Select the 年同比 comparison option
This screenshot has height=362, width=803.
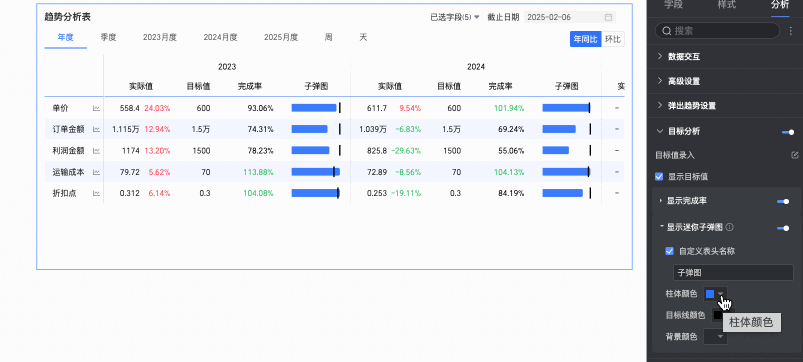[x=585, y=39]
